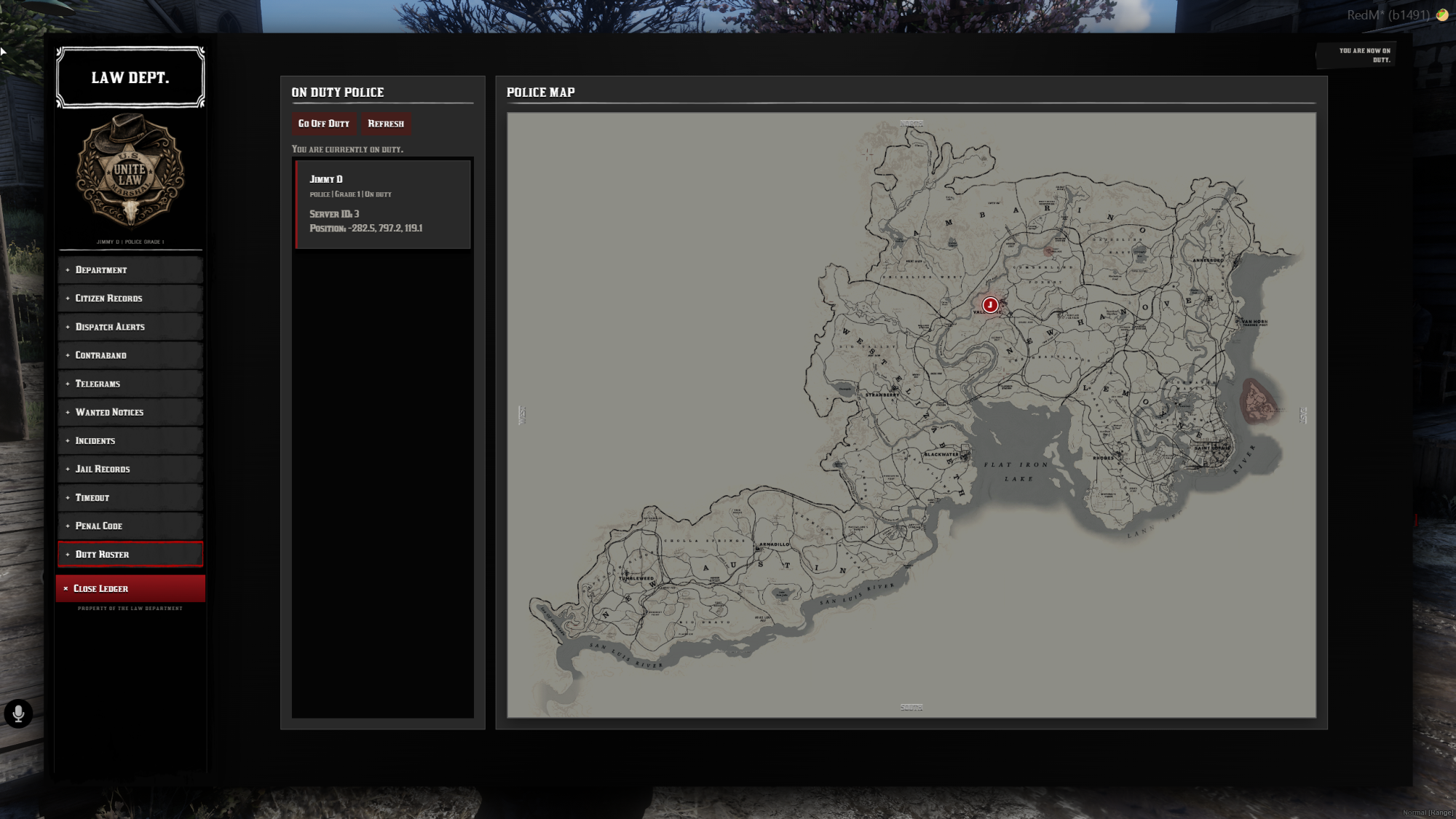Close the ledger
The width and height of the screenshot is (1456, 819).
(x=130, y=588)
